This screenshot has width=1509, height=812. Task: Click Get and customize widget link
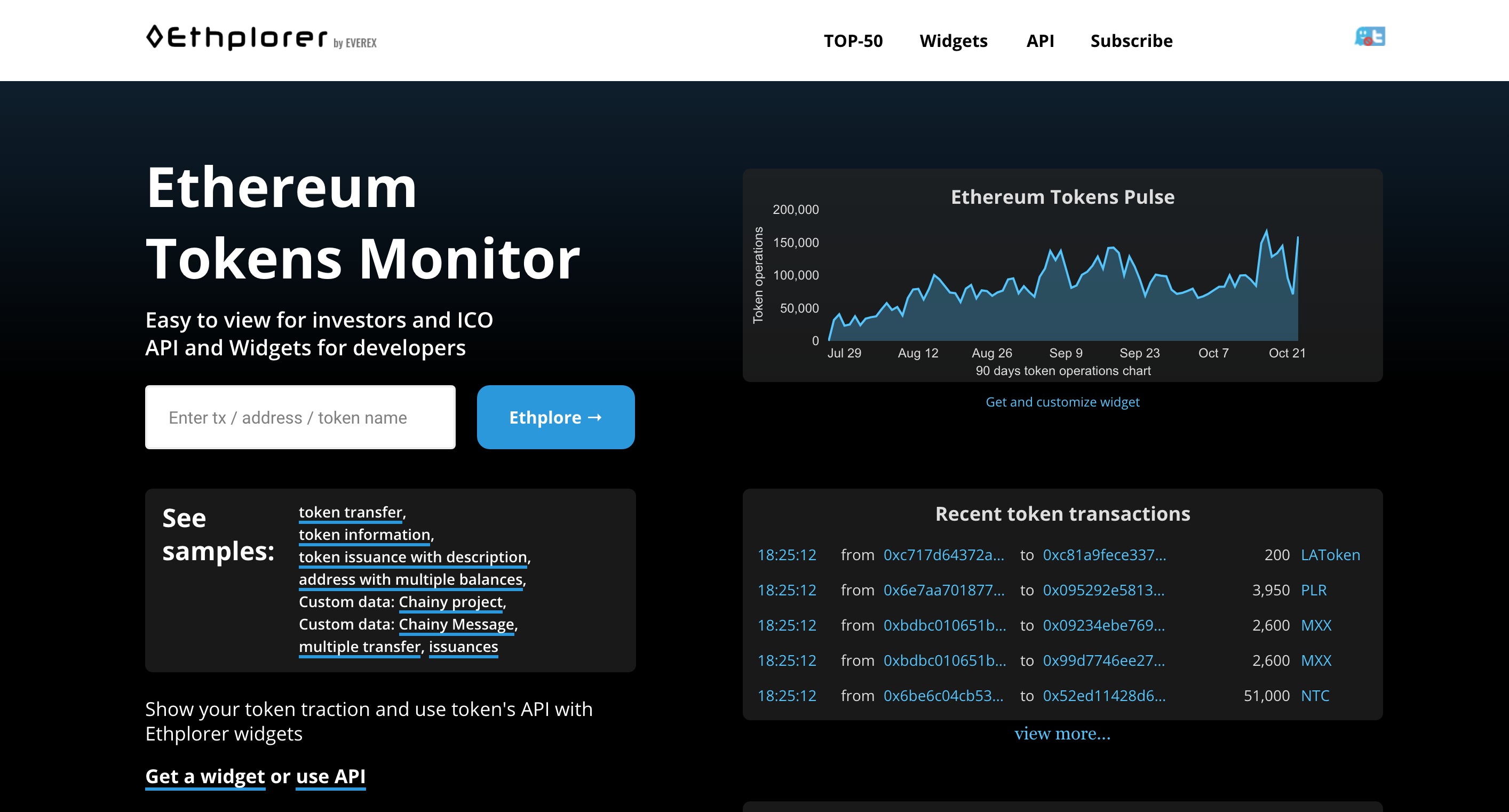tap(1062, 402)
